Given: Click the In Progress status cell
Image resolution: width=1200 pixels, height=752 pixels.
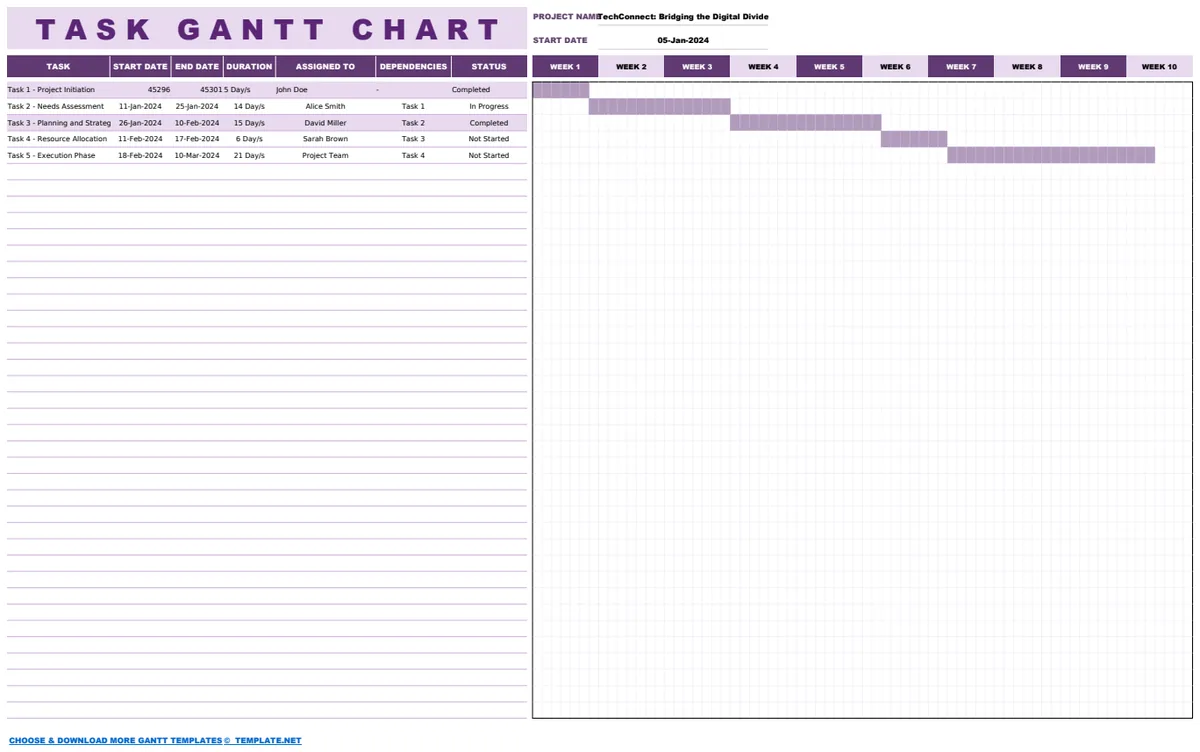Looking at the screenshot, I should [x=489, y=106].
